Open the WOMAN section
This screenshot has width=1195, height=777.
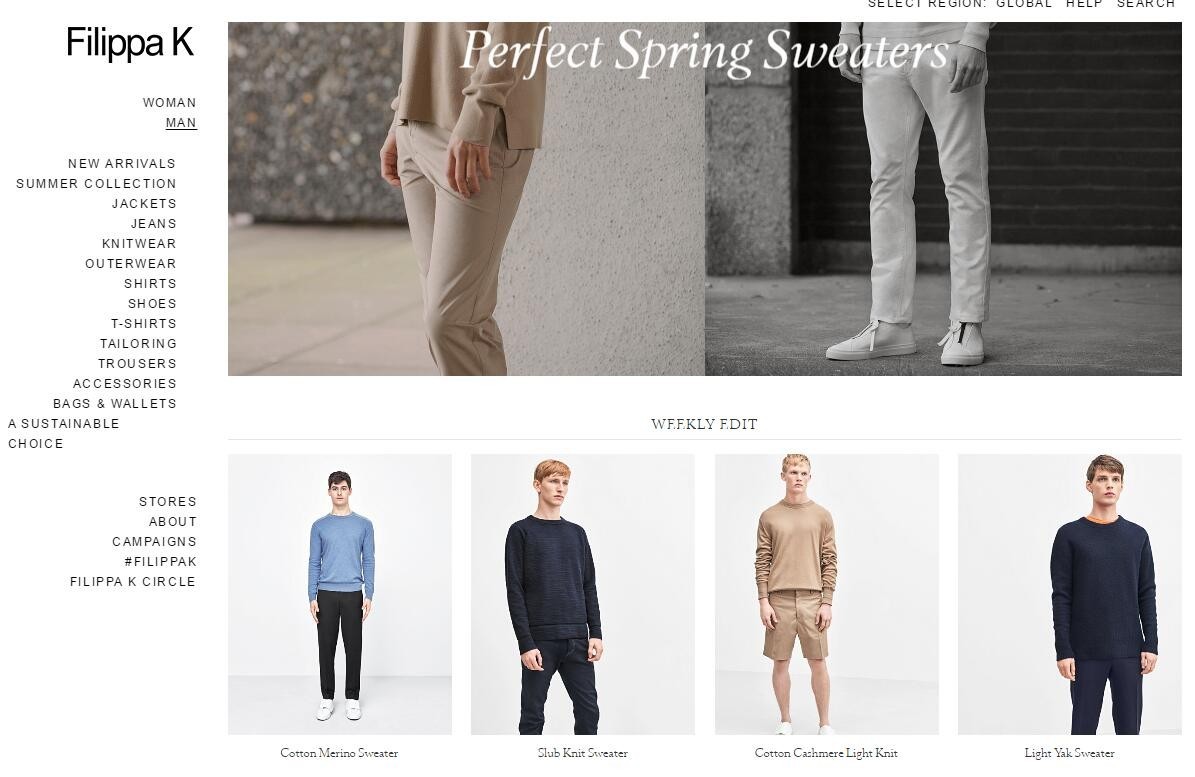[169, 103]
